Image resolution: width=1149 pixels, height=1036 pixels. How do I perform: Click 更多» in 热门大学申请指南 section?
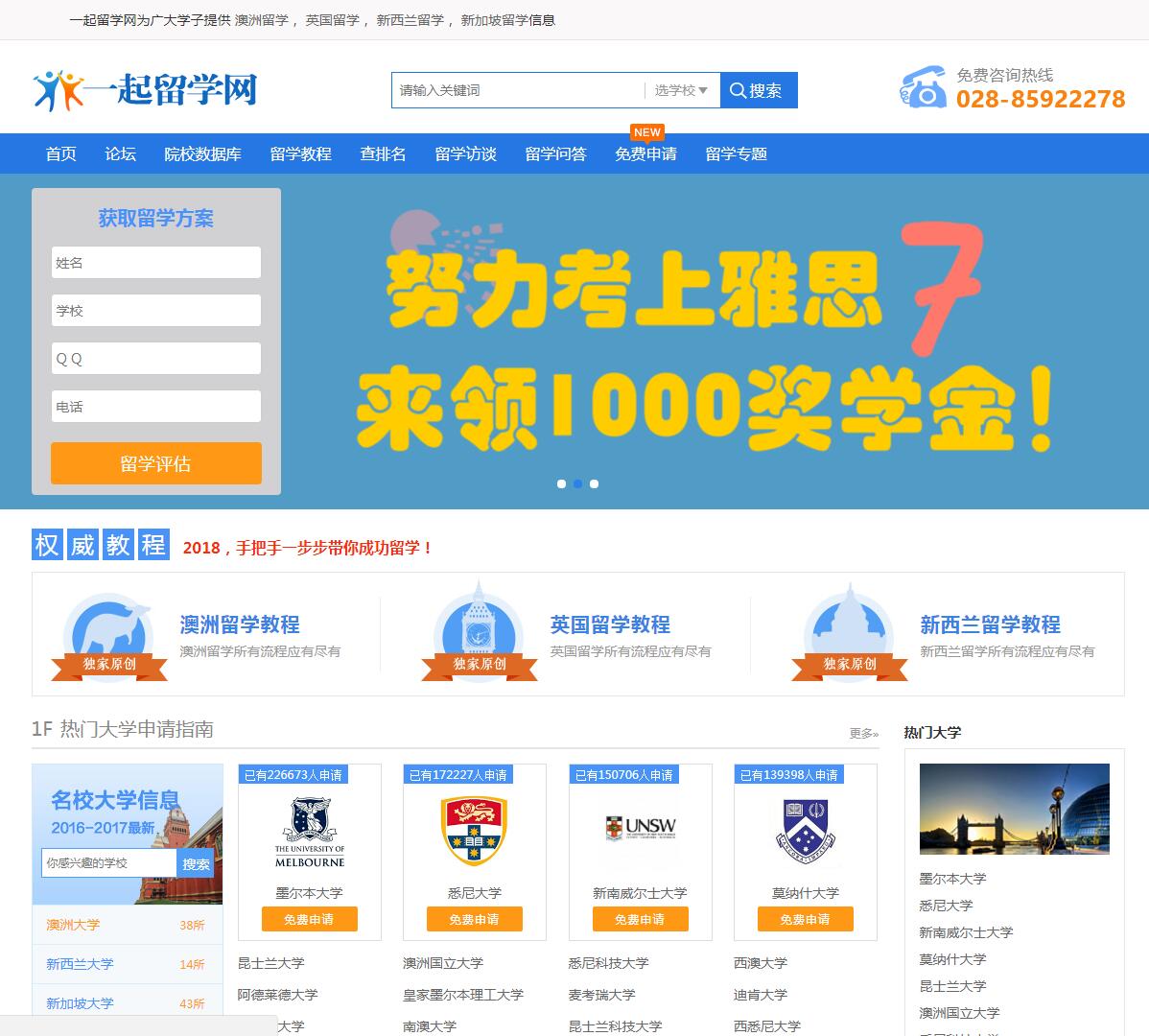pyautogui.click(x=864, y=734)
